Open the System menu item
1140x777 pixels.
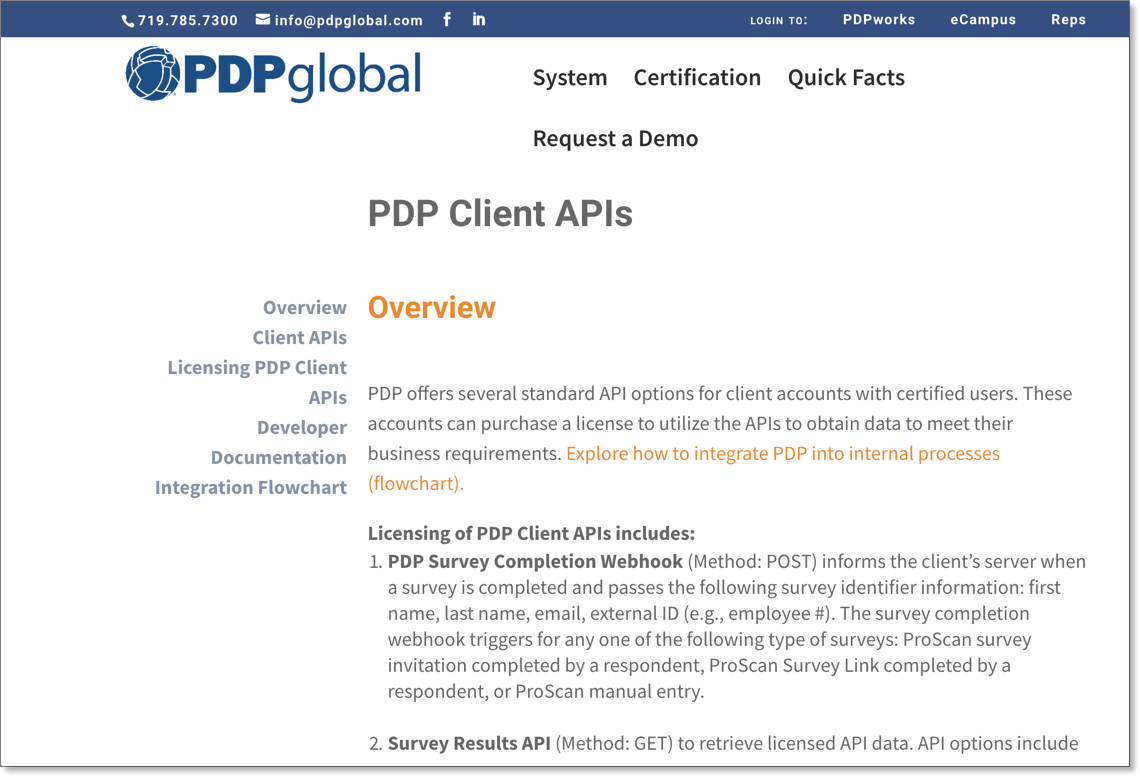pos(569,78)
